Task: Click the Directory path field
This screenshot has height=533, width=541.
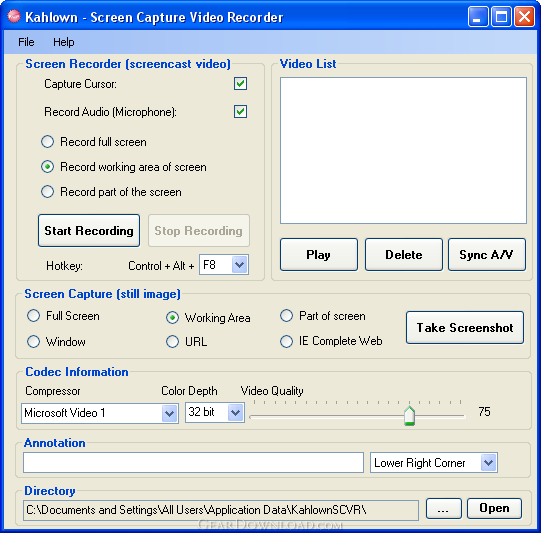Action: click(221, 510)
